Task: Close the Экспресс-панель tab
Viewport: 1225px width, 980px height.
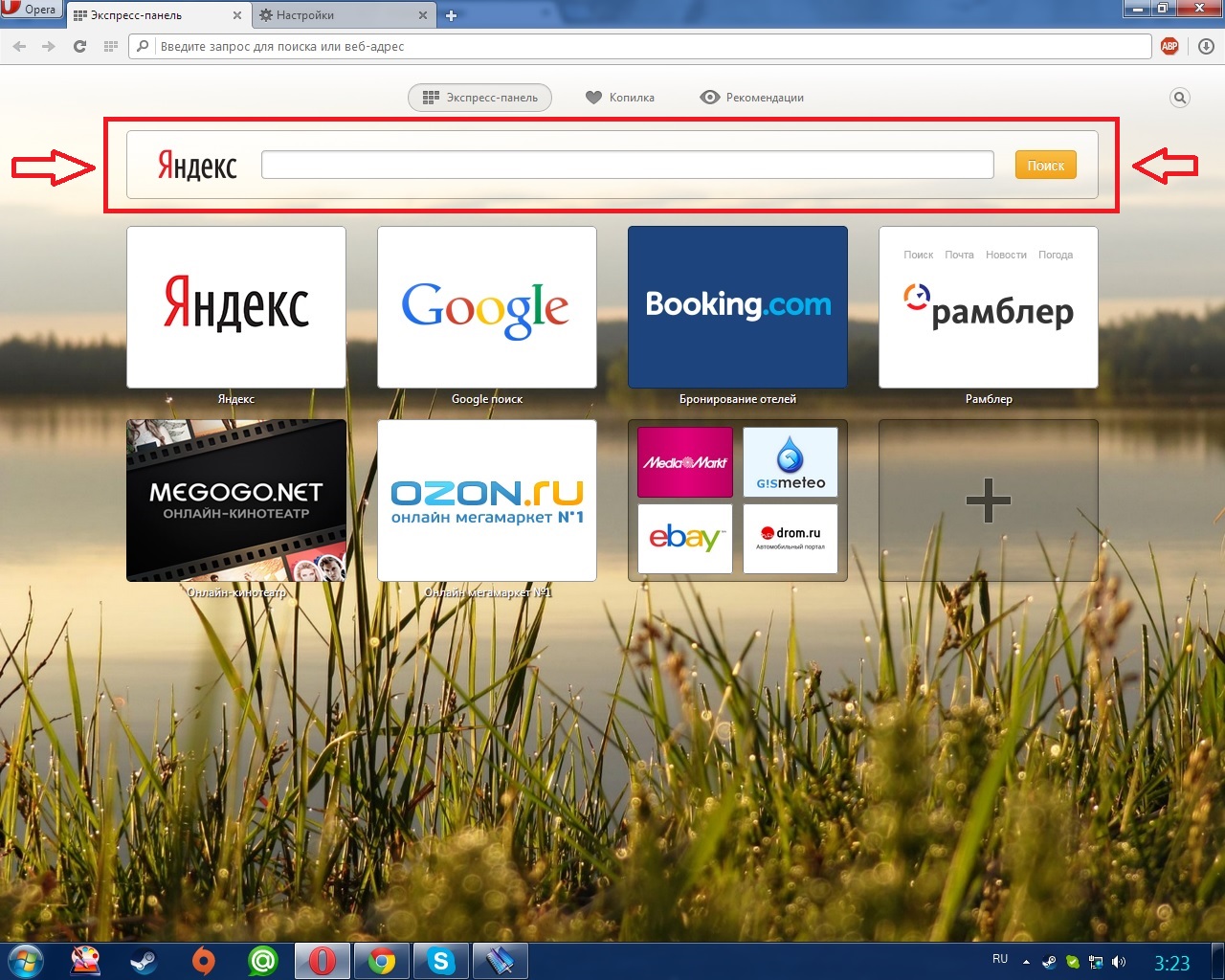Action: pyautogui.click(x=237, y=15)
